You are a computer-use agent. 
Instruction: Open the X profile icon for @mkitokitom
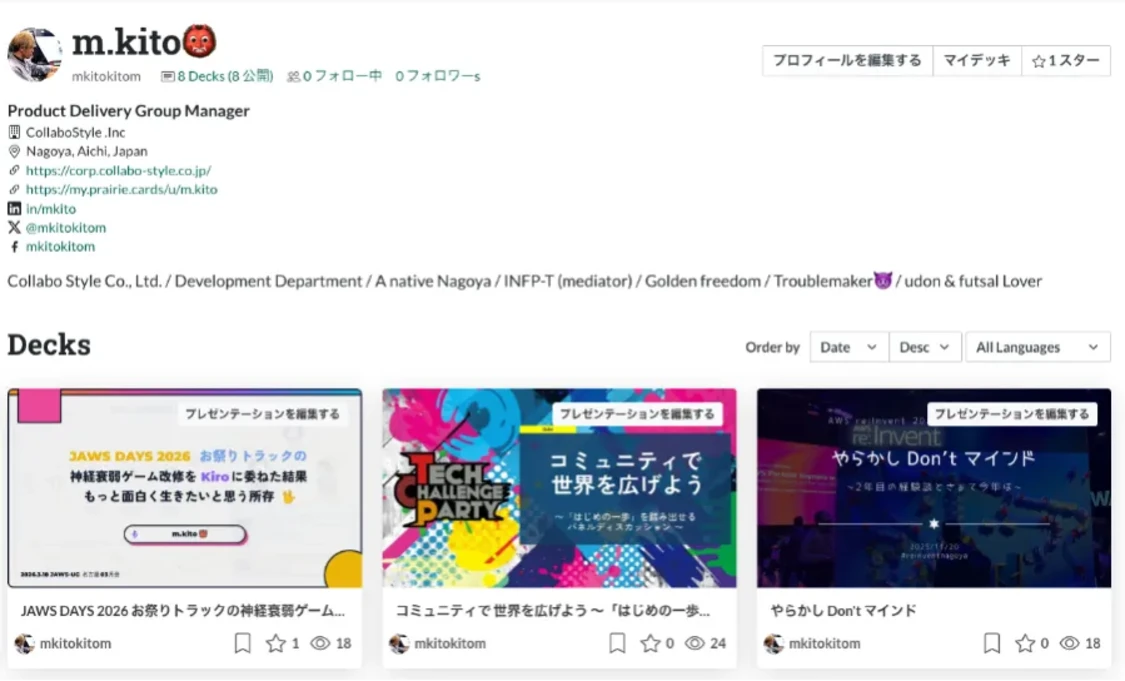pyautogui.click(x=14, y=227)
